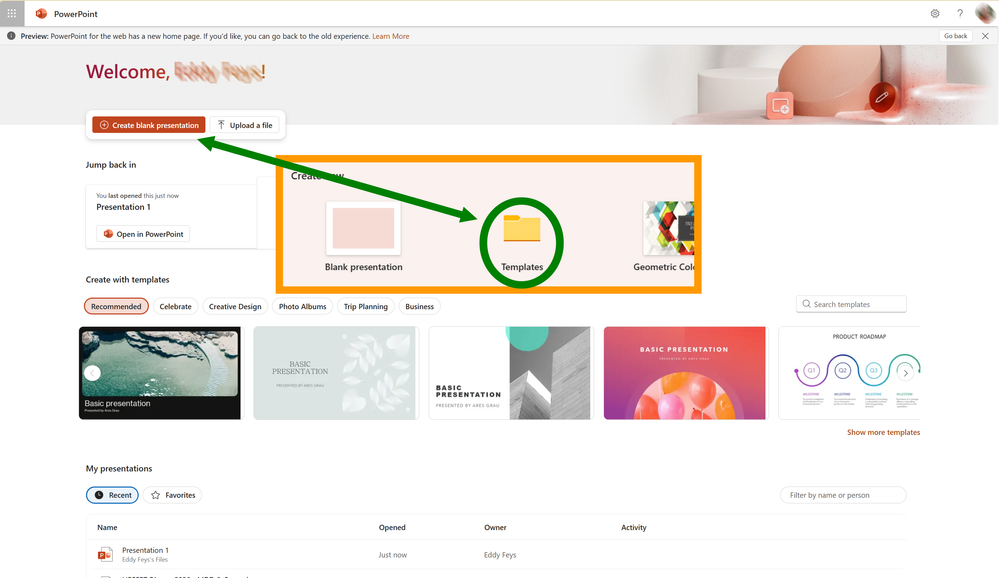Image resolution: width=999 pixels, height=578 pixels.
Task: Click the Presentation 1 file icon
Action: tap(105, 554)
